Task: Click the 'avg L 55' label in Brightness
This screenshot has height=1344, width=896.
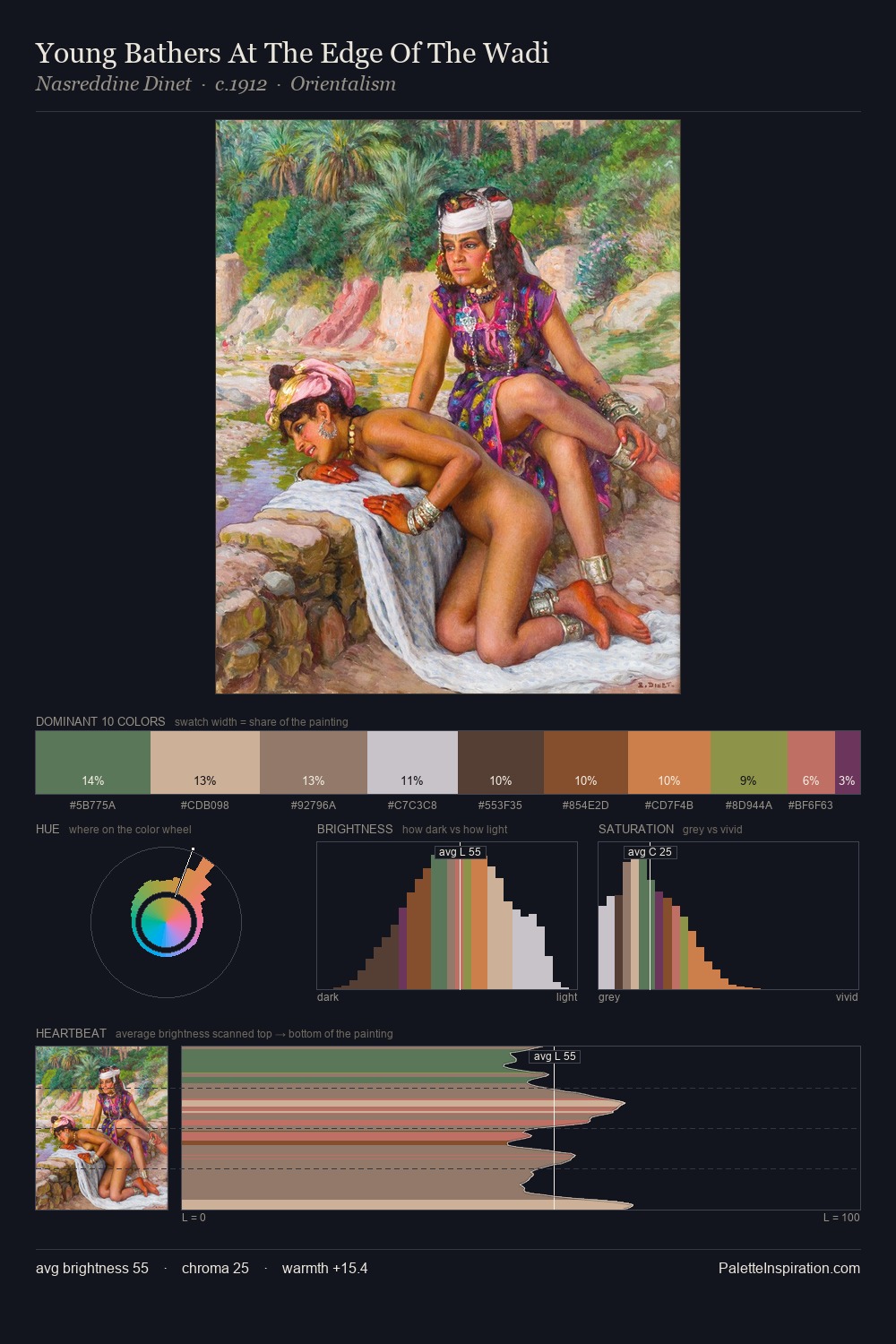Action: [460, 852]
